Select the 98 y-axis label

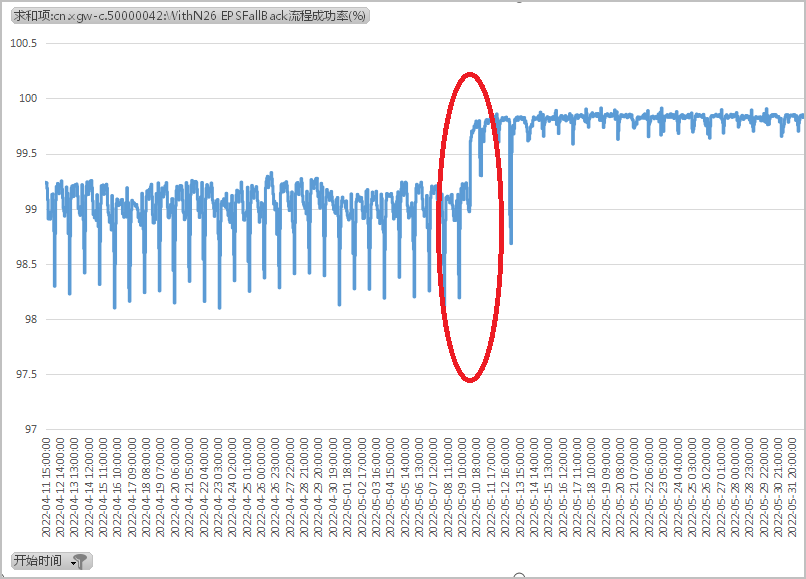(31, 319)
